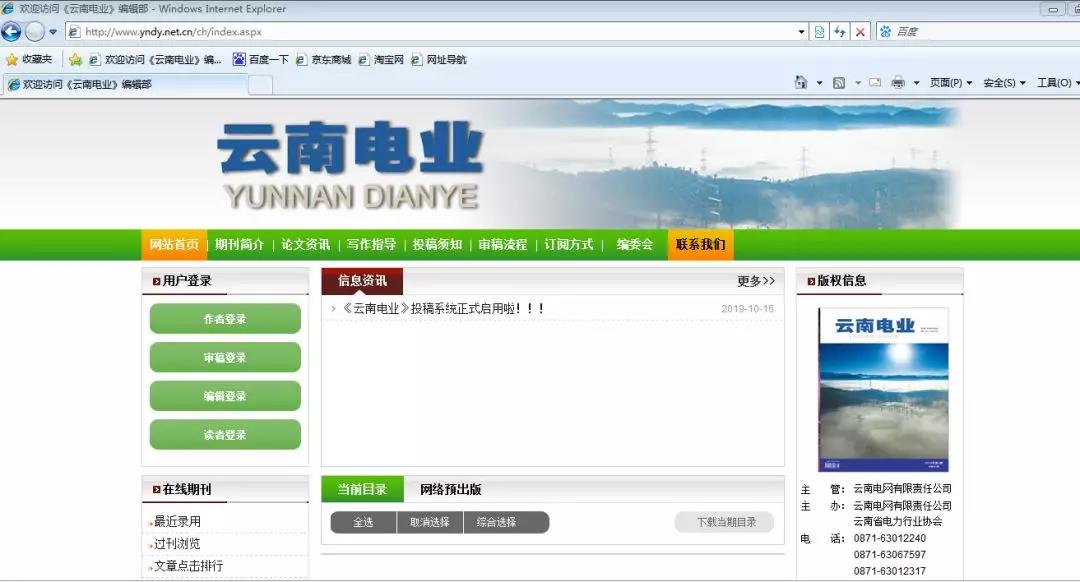Switch to the 当前目录 tab
Screen dimensions: 1080x582
click(x=362, y=489)
